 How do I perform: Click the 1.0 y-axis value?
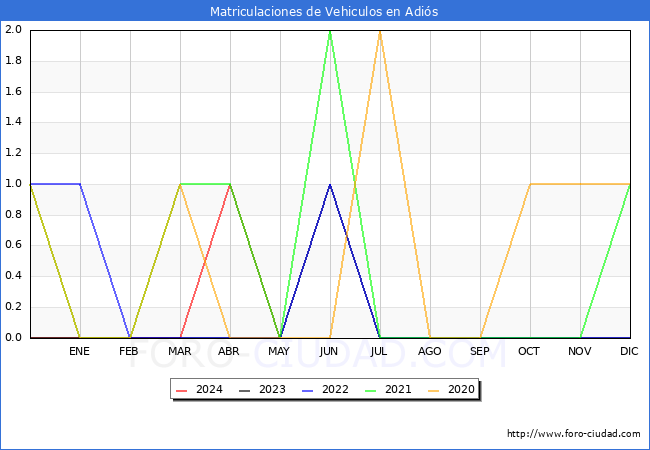(x=13, y=184)
